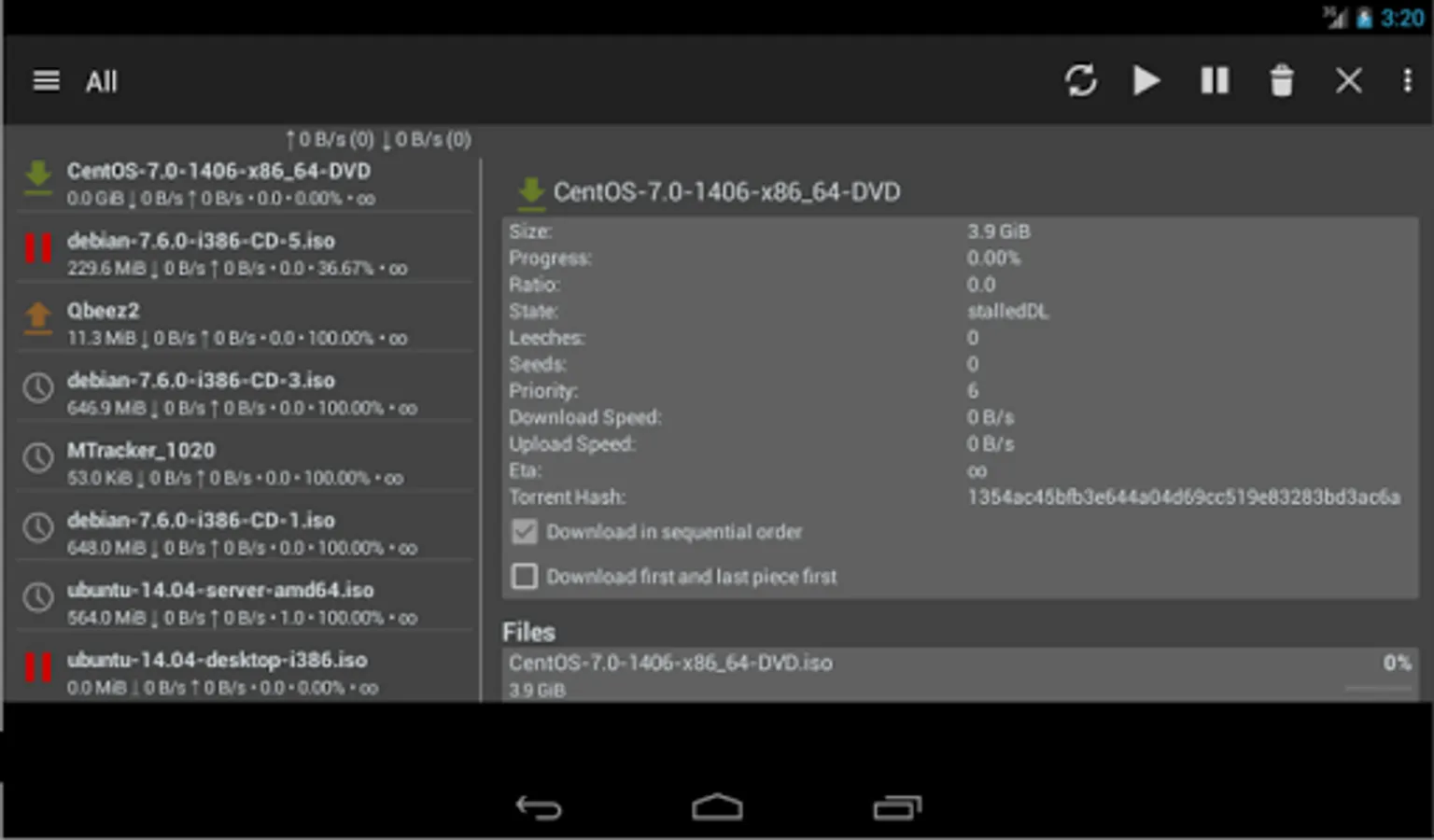This screenshot has height=840, width=1434.
Task: Tap the stalledDL state value
Action: pyautogui.click(x=1008, y=312)
